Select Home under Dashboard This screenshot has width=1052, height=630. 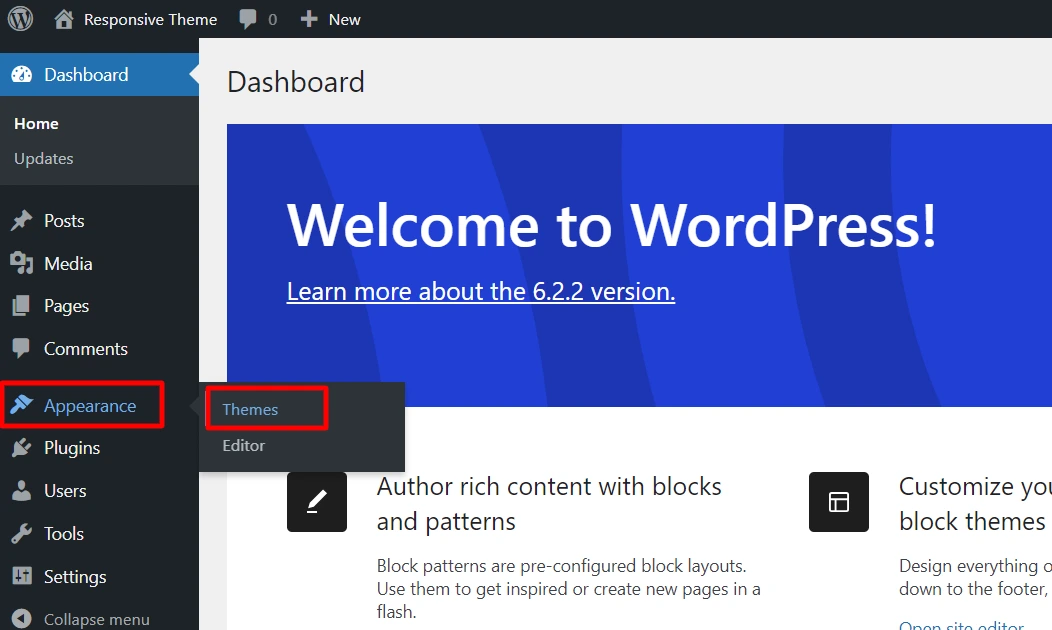(x=36, y=123)
